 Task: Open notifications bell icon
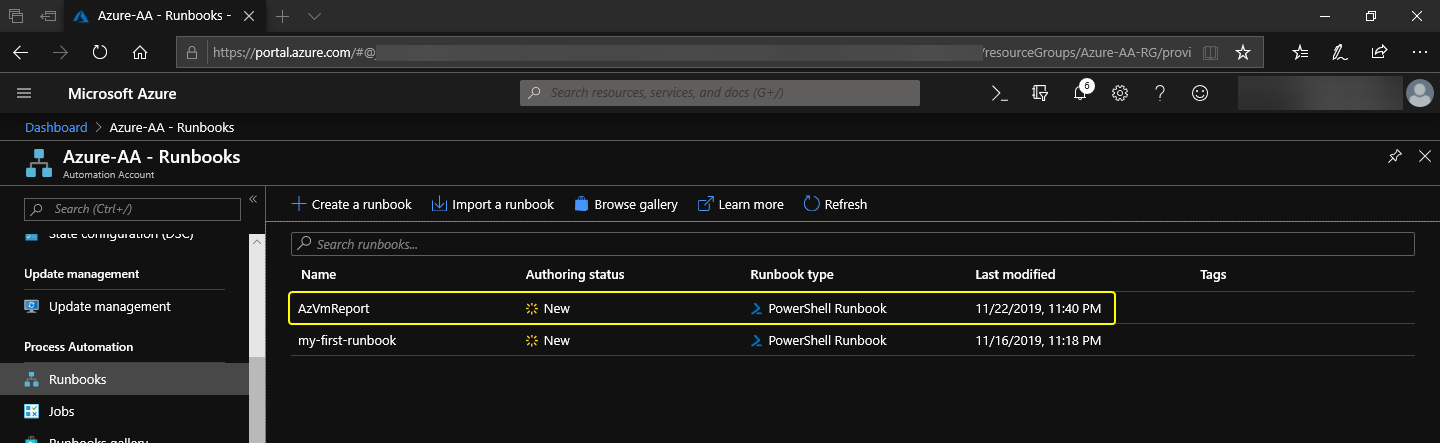[x=1080, y=93]
